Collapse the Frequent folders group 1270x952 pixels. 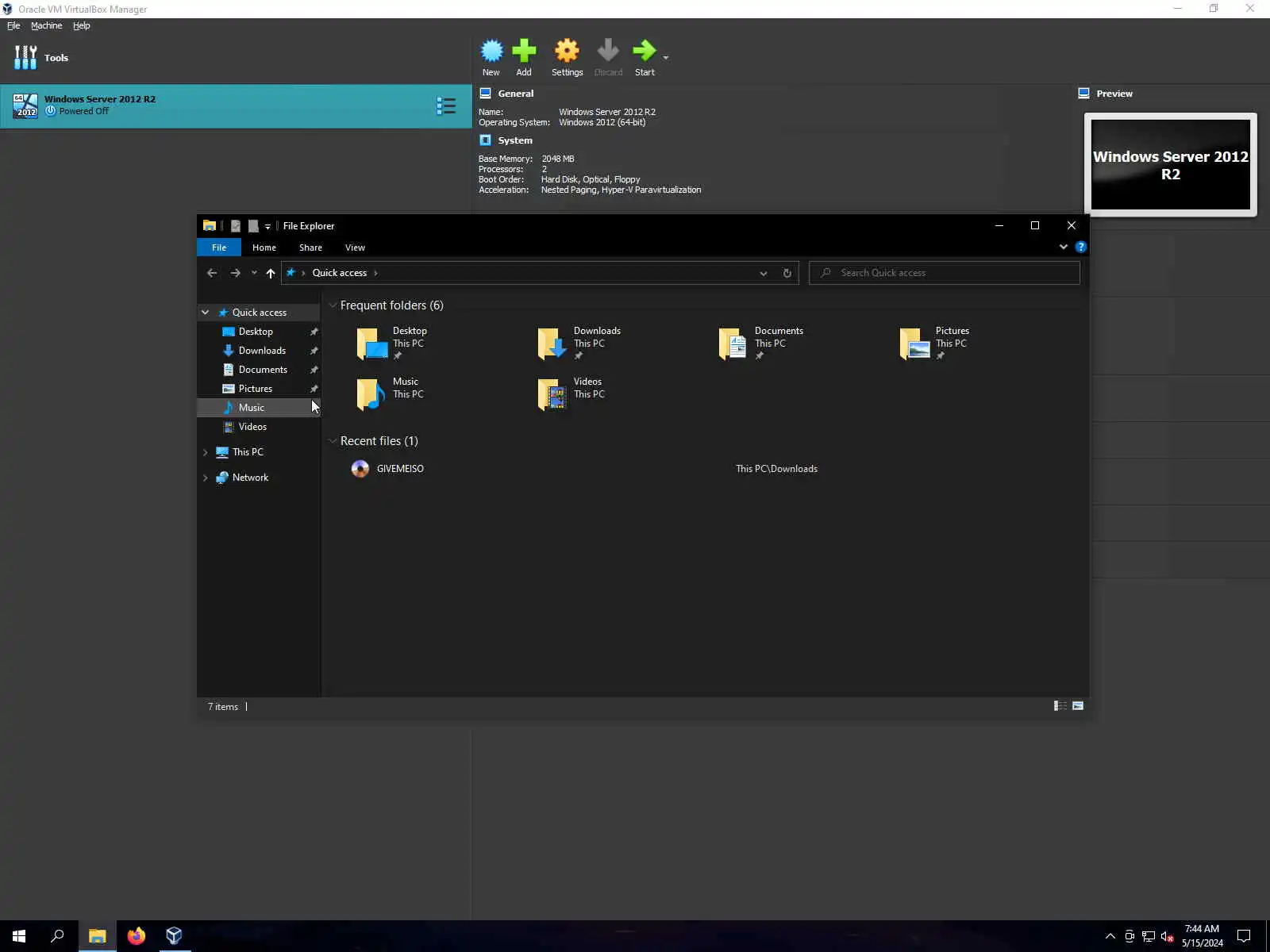tap(333, 305)
